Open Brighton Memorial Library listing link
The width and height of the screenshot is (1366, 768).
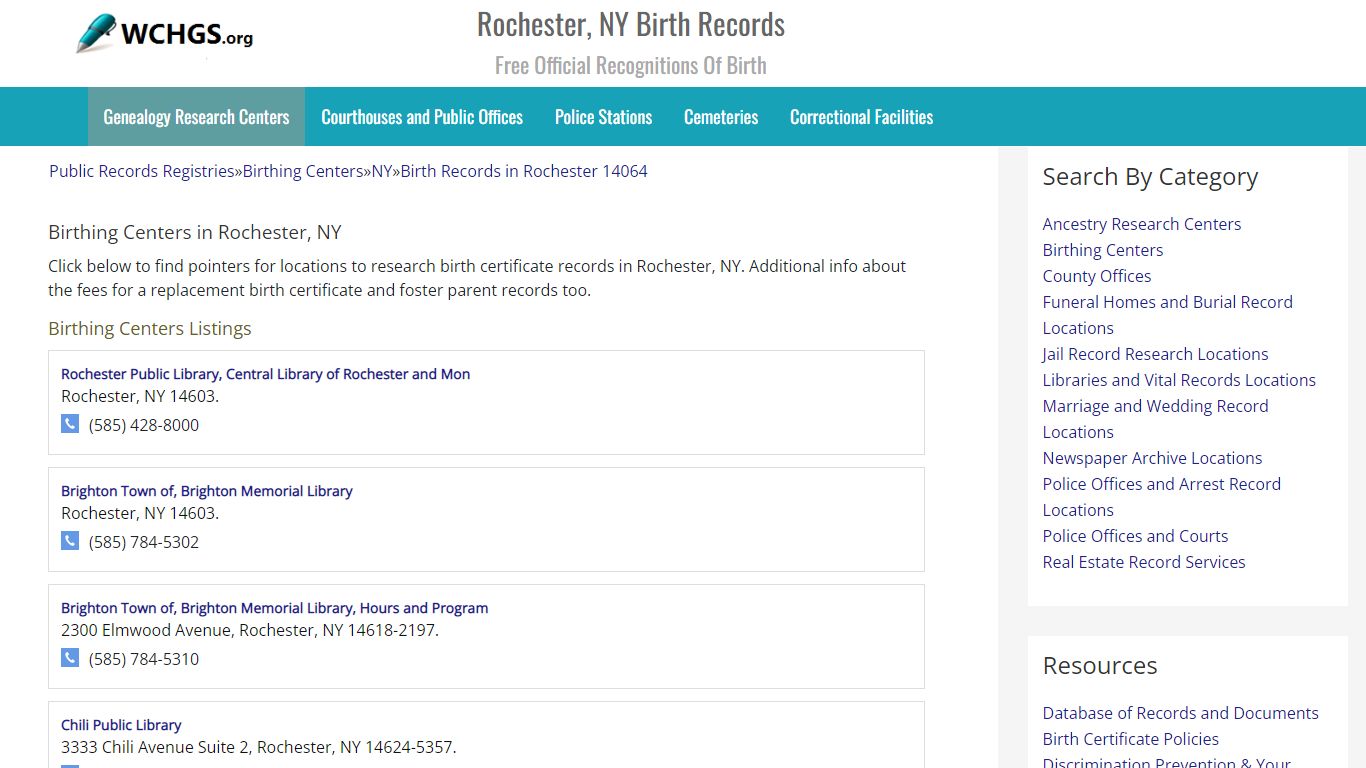pyautogui.click(x=207, y=491)
